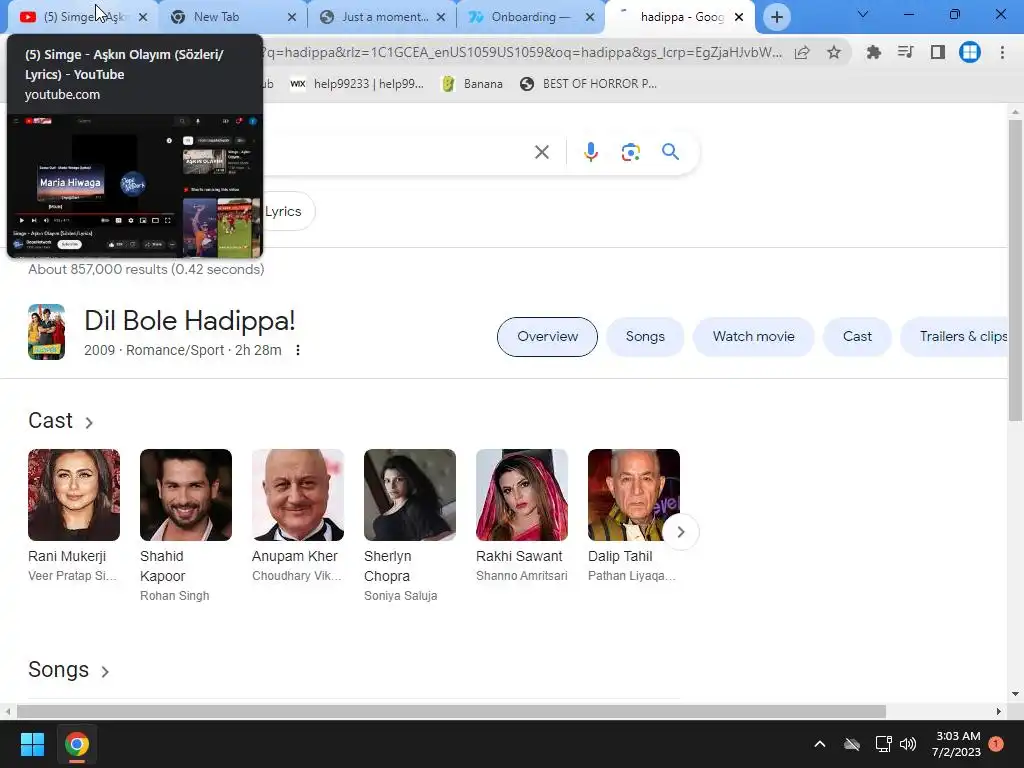Open Anupam Kher cast photo
Viewport: 1024px width, 768px height.
pos(298,495)
